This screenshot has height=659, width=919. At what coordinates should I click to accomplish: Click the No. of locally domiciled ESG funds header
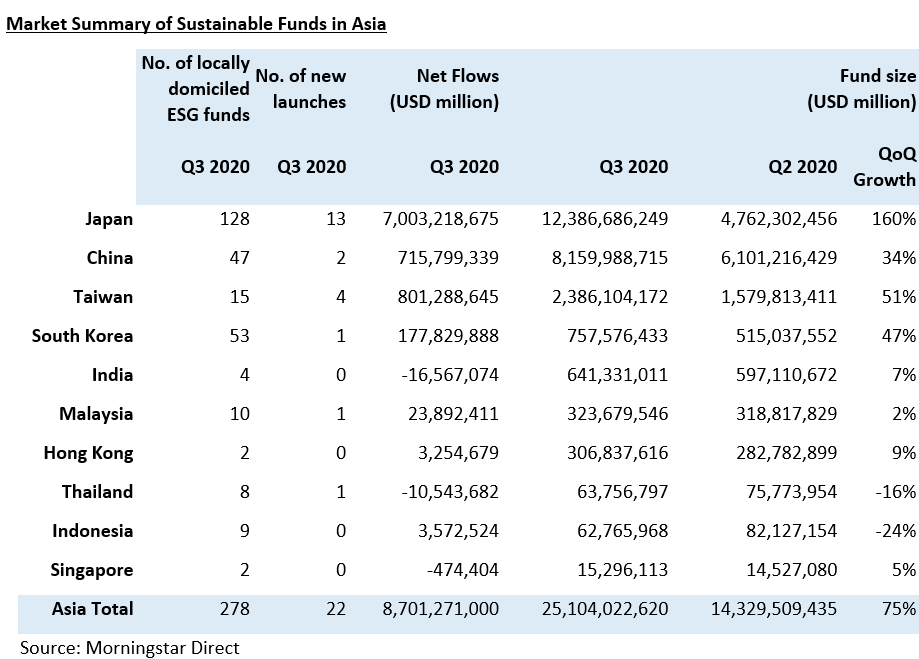point(195,89)
